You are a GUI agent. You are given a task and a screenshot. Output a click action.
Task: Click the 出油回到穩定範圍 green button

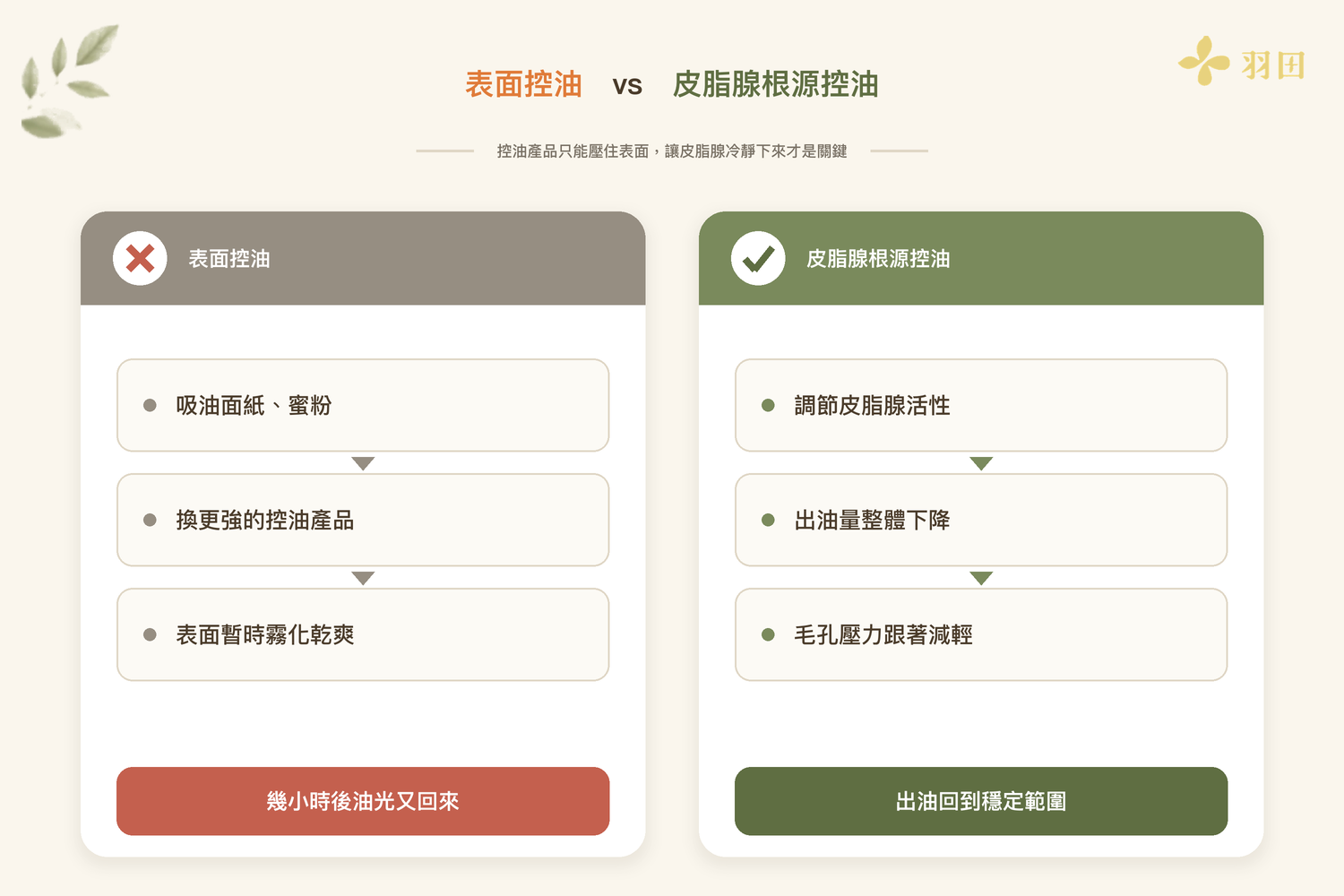(x=981, y=801)
